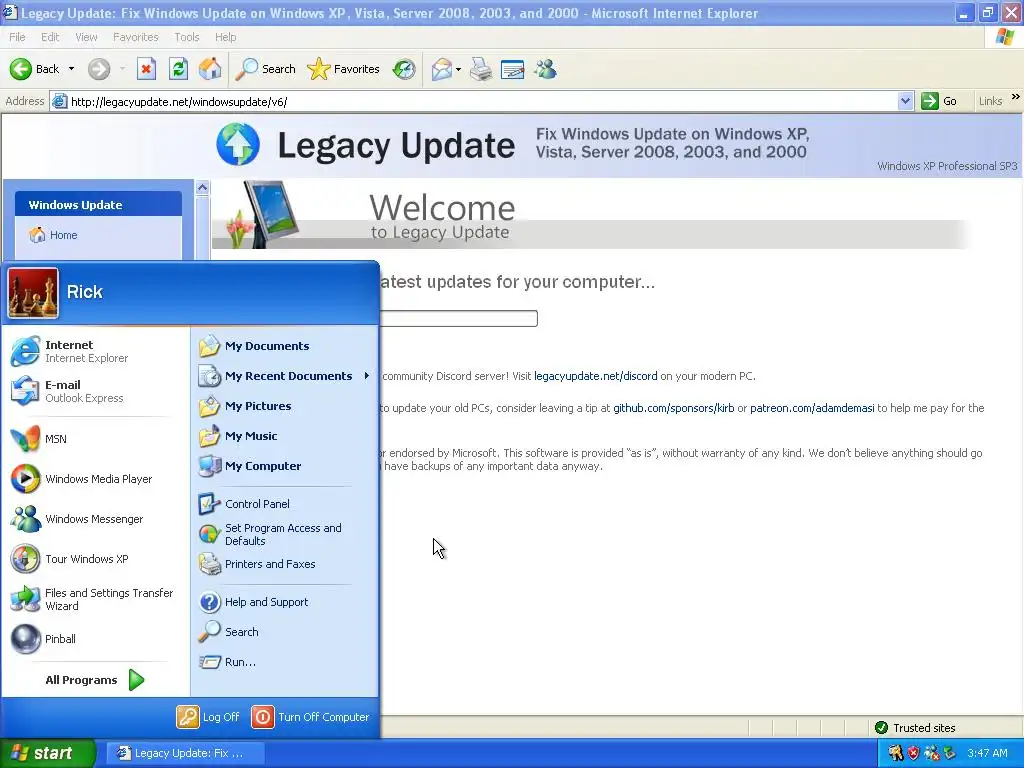This screenshot has height=768, width=1024.
Task: Click the Log Off button
Action: (x=208, y=717)
